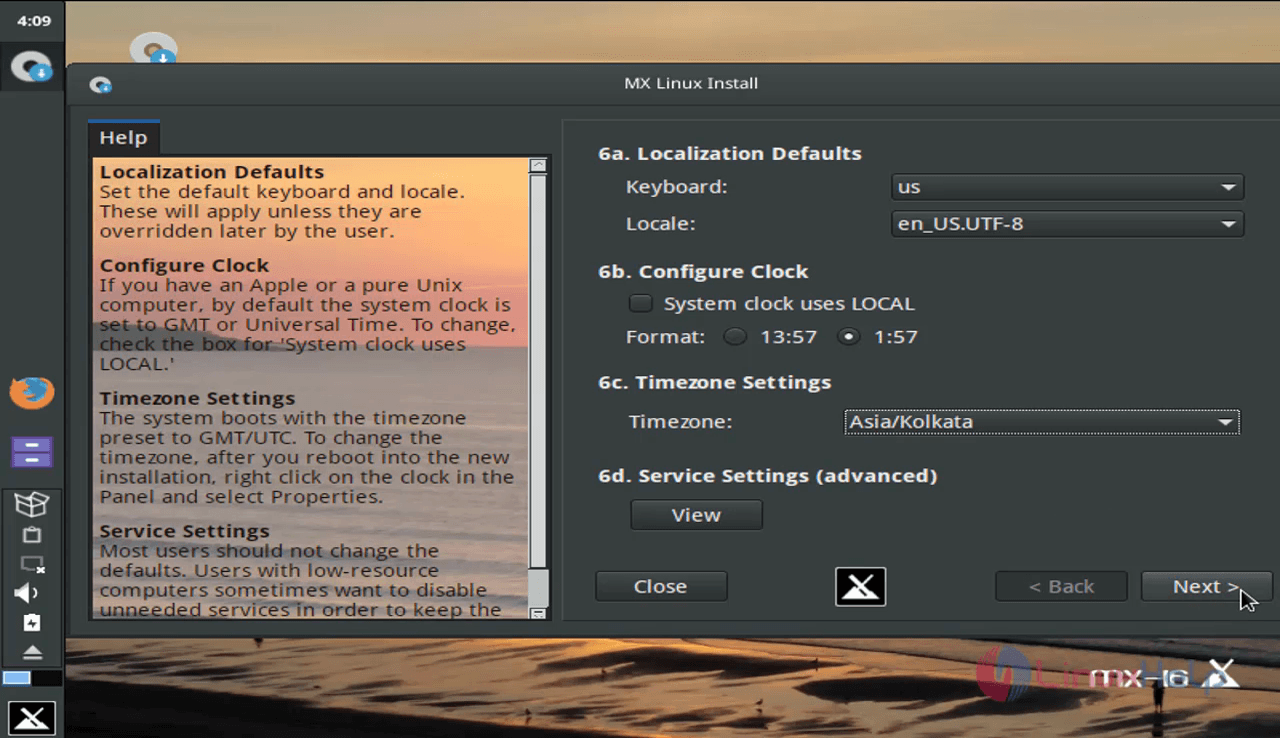Click the MX logo at the installer bottom
Screen dimensions: 1280x738
(861, 587)
